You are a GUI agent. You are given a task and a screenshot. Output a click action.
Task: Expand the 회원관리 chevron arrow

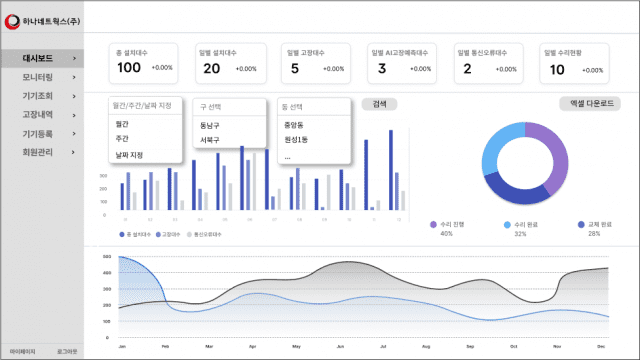[74, 152]
